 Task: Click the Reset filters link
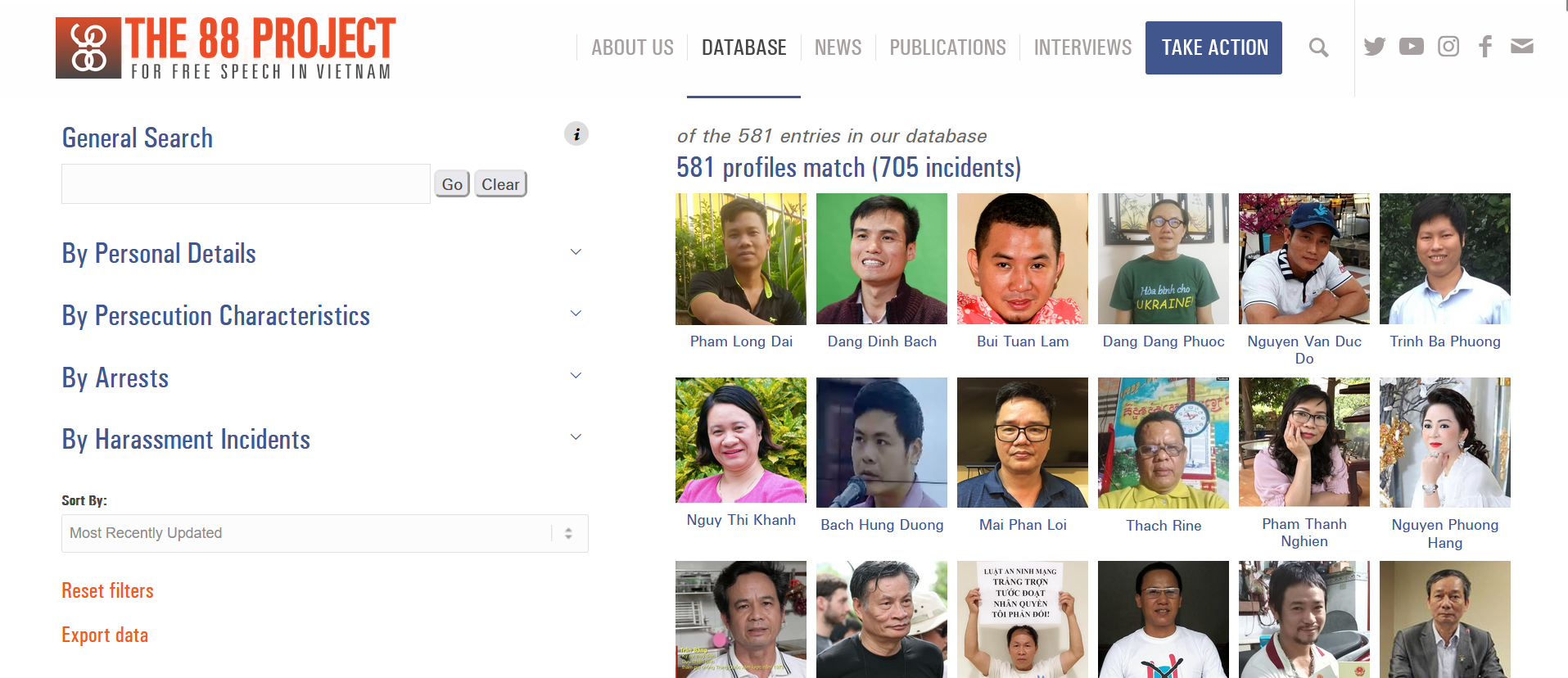107,590
